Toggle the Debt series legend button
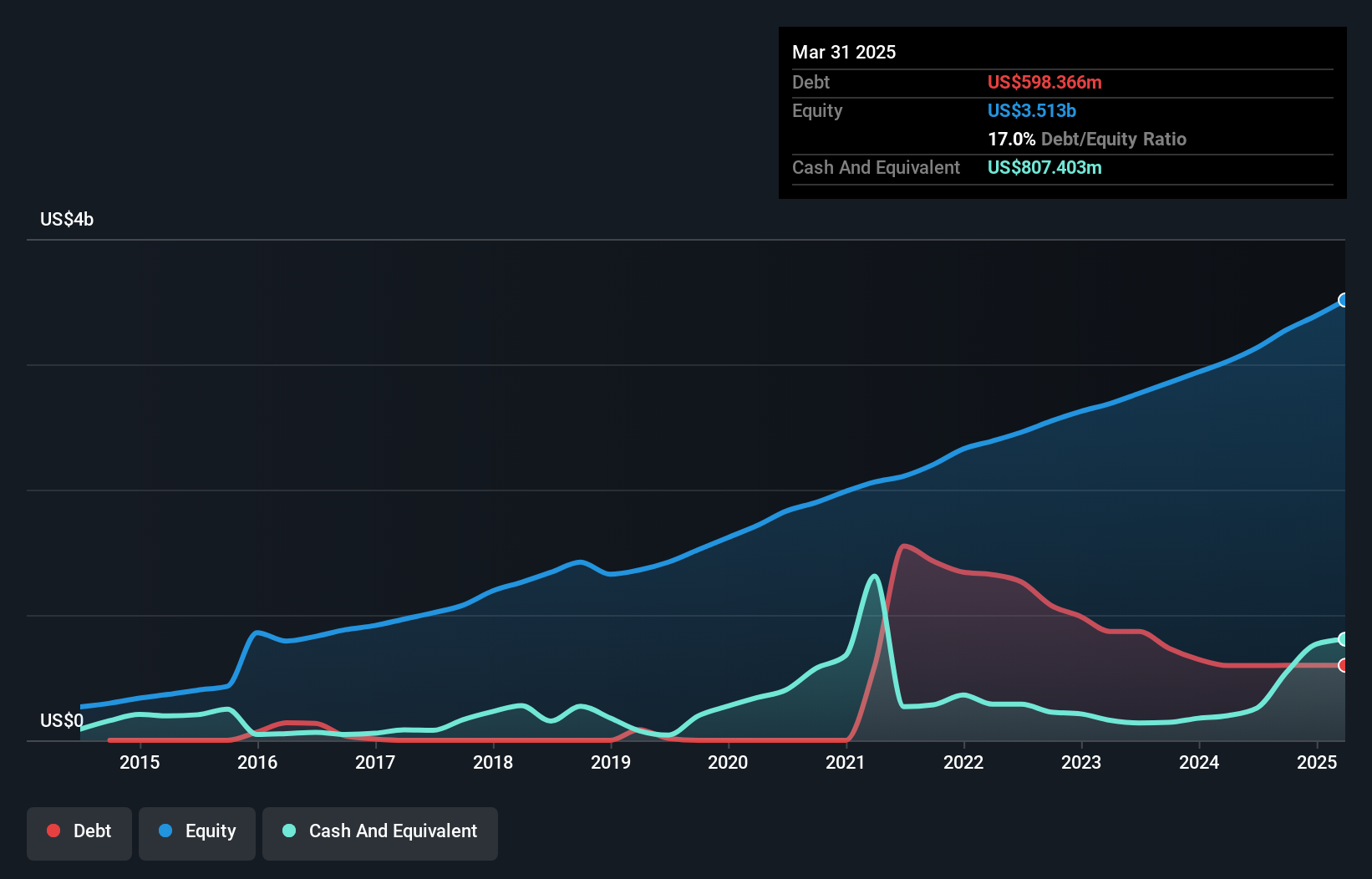This screenshot has height=879, width=1372. (x=79, y=833)
